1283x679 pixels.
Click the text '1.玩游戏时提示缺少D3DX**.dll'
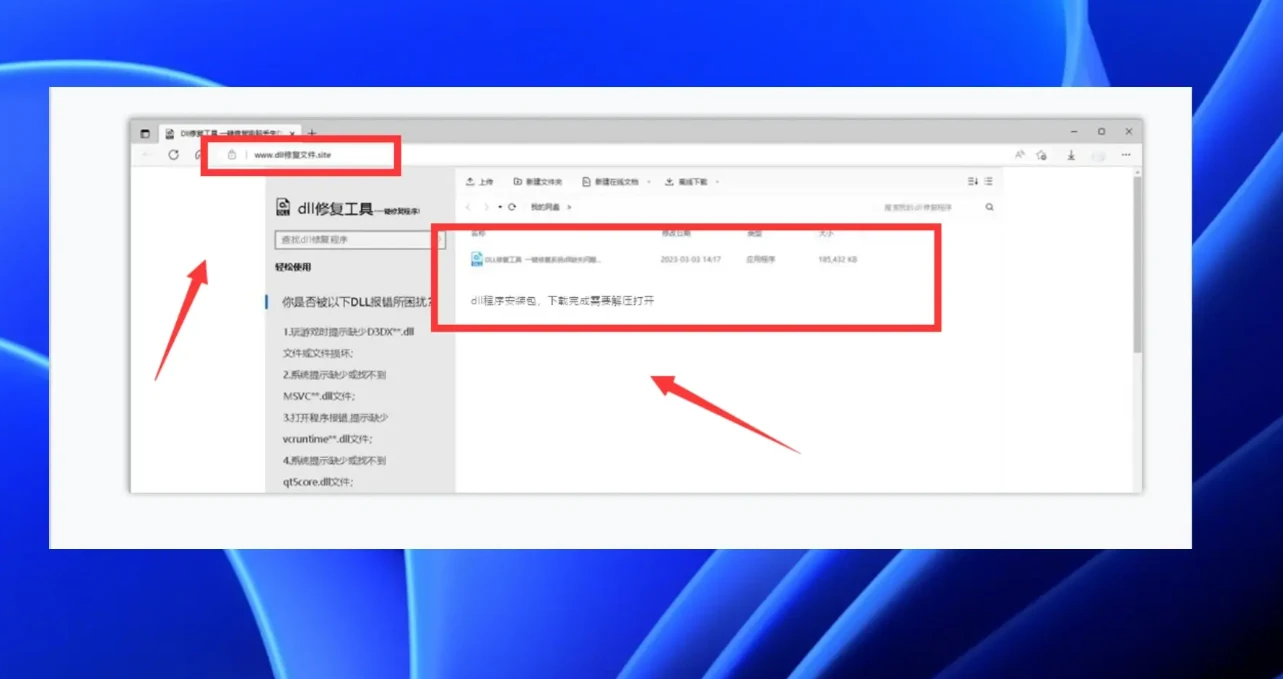pos(349,331)
